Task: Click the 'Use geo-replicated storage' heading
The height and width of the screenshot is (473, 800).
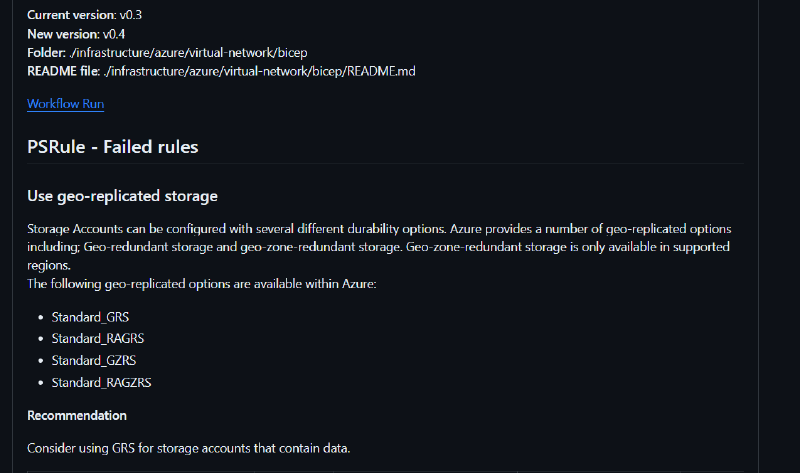Action: coord(122,196)
